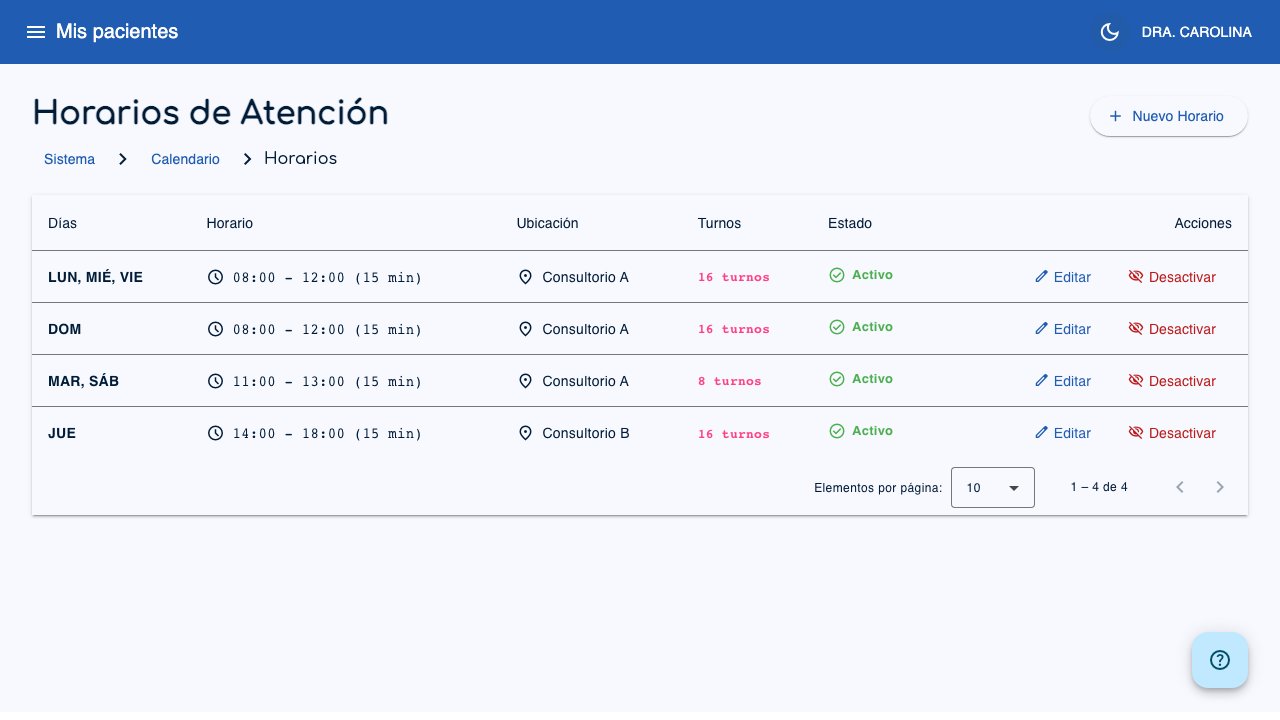Hide the MAR, SÁB schedule using Desactivar
The height and width of the screenshot is (720, 1280).
(x=1182, y=381)
